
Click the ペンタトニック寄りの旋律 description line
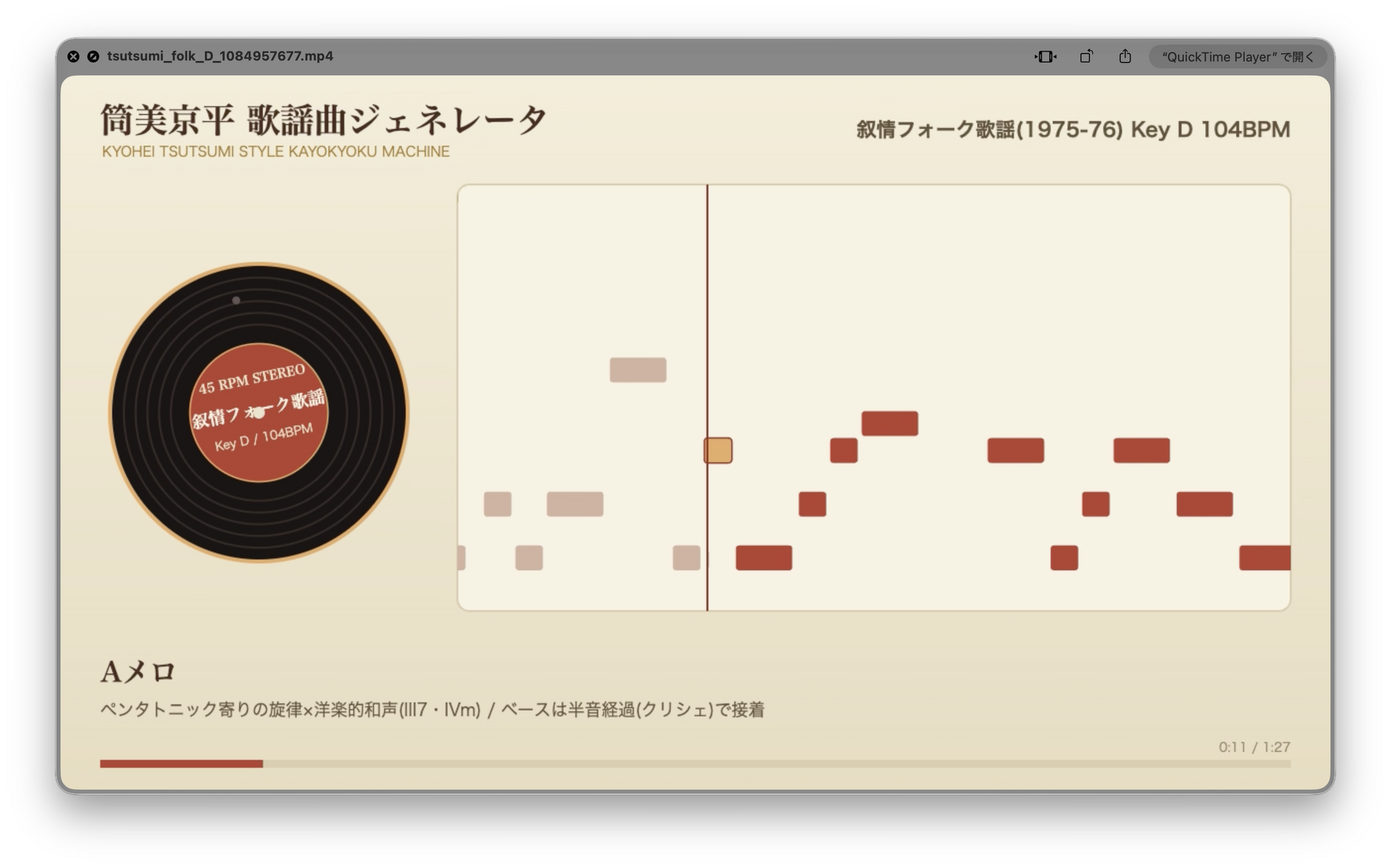coord(433,709)
